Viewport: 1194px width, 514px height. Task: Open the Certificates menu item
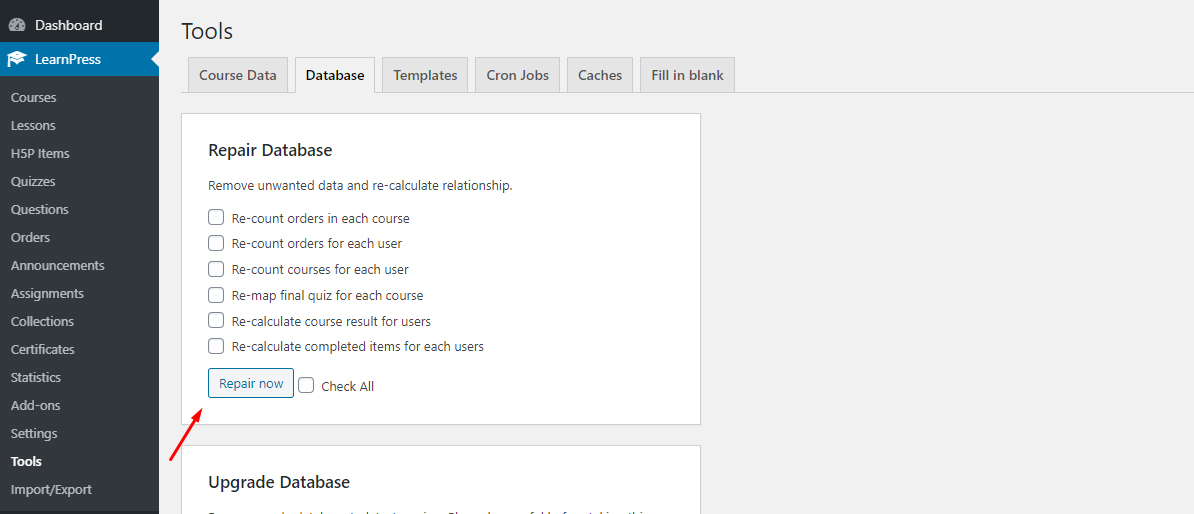[43, 349]
